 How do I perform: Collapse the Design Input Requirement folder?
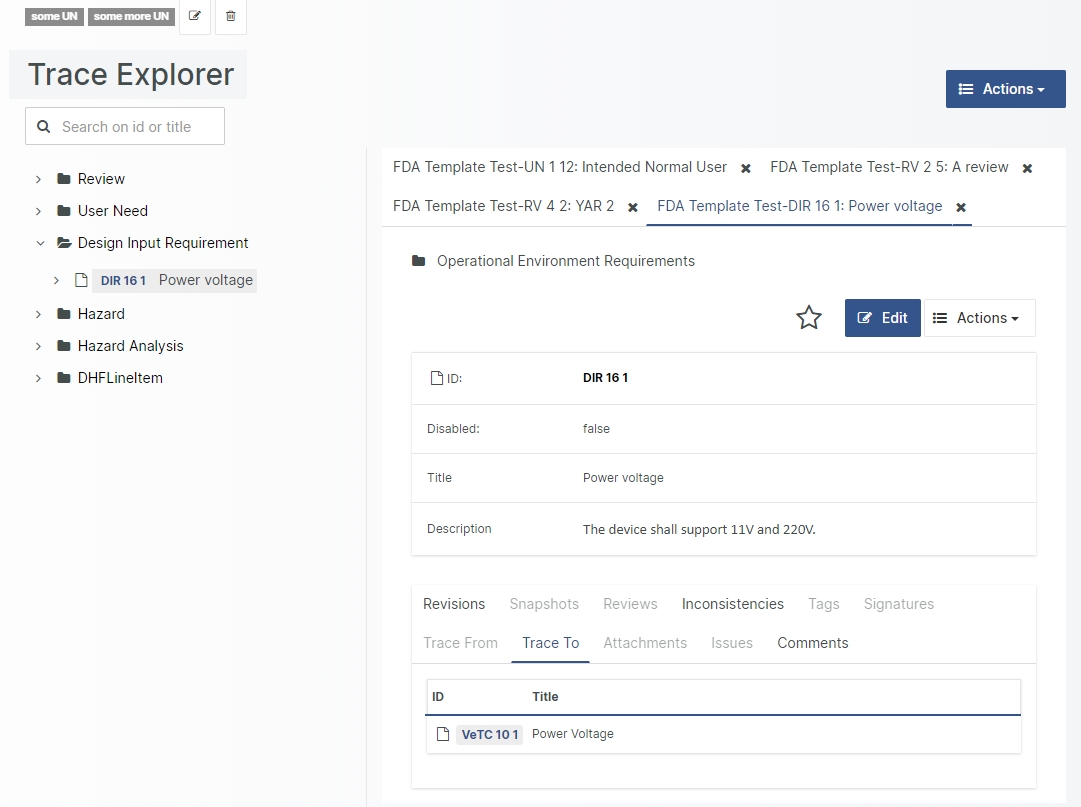pos(40,243)
